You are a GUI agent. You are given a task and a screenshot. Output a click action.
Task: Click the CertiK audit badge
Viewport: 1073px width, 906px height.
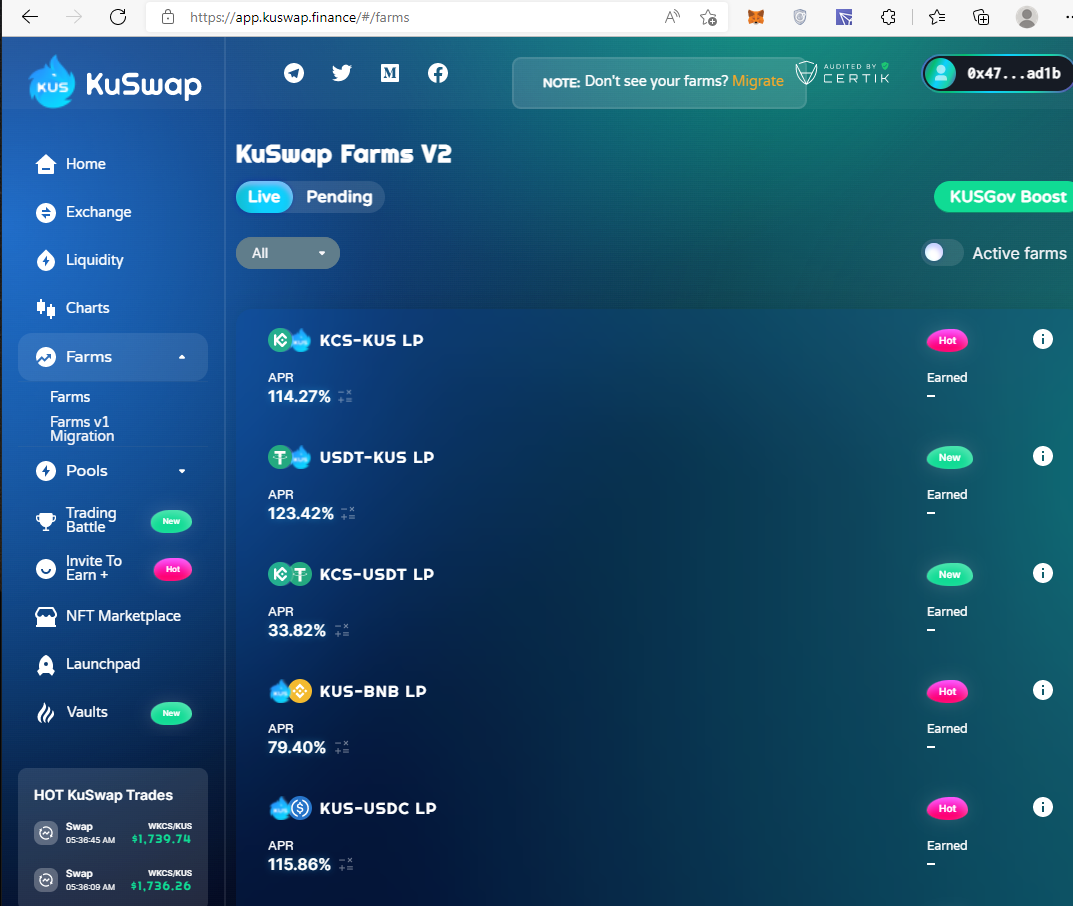pyautogui.click(x=842, y=73)
